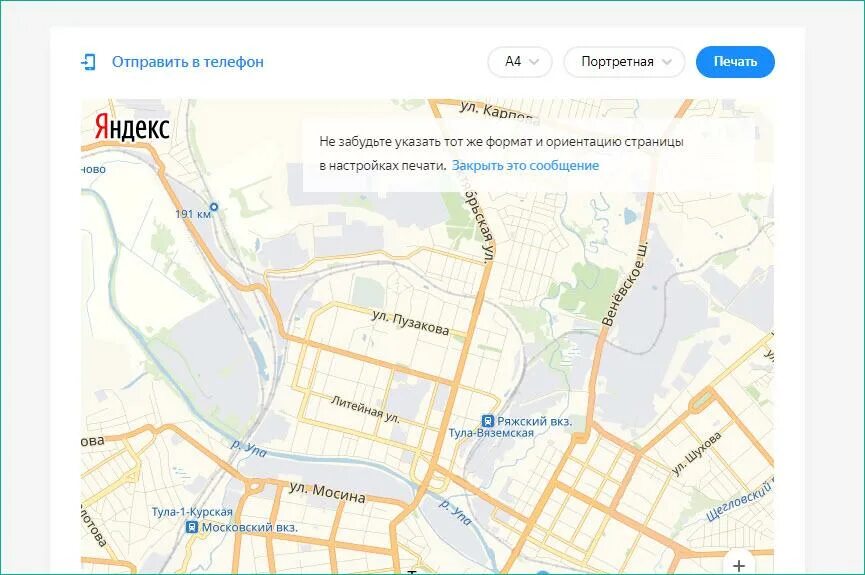
Task: Click the 'Литейная ул.' street label
Action: (365, 409)
